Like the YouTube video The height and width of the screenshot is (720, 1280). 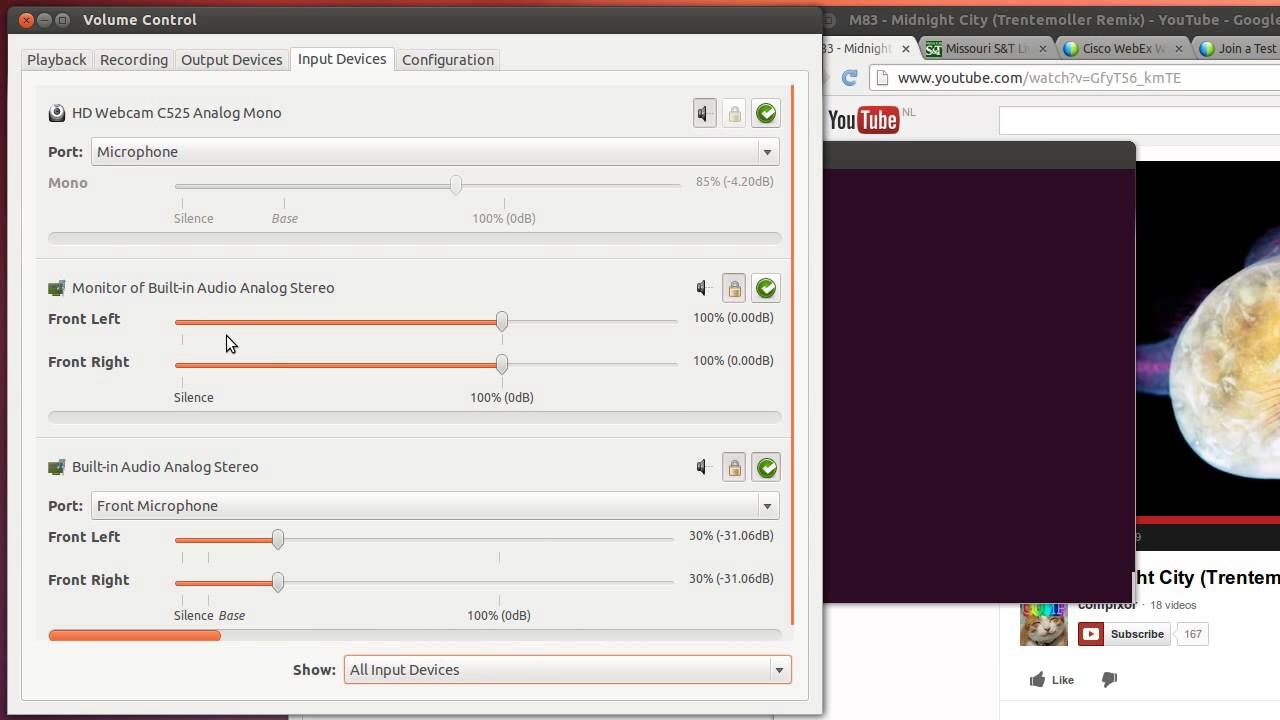(1051, 680)
